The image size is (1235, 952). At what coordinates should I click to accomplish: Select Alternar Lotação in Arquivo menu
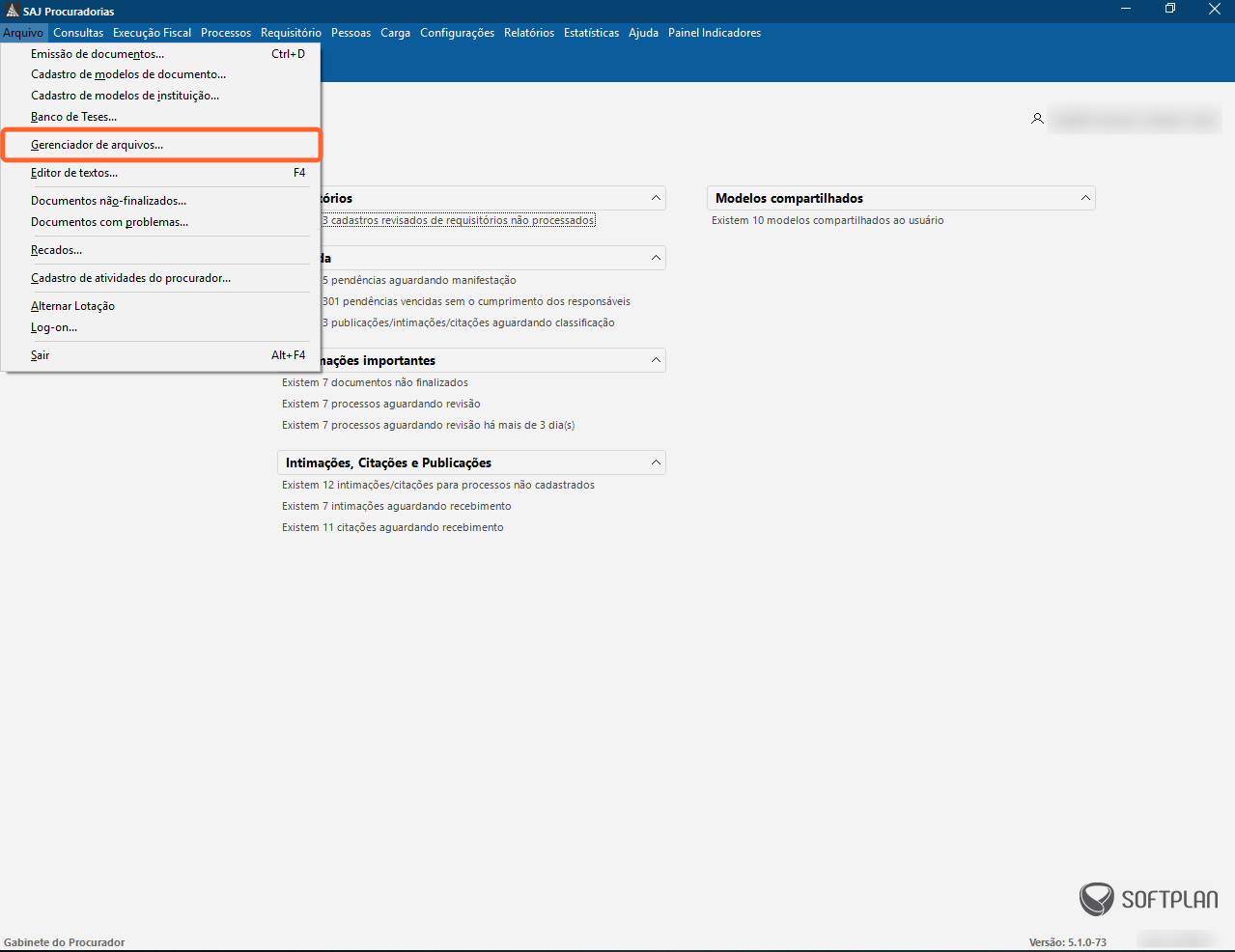(72, 306)
